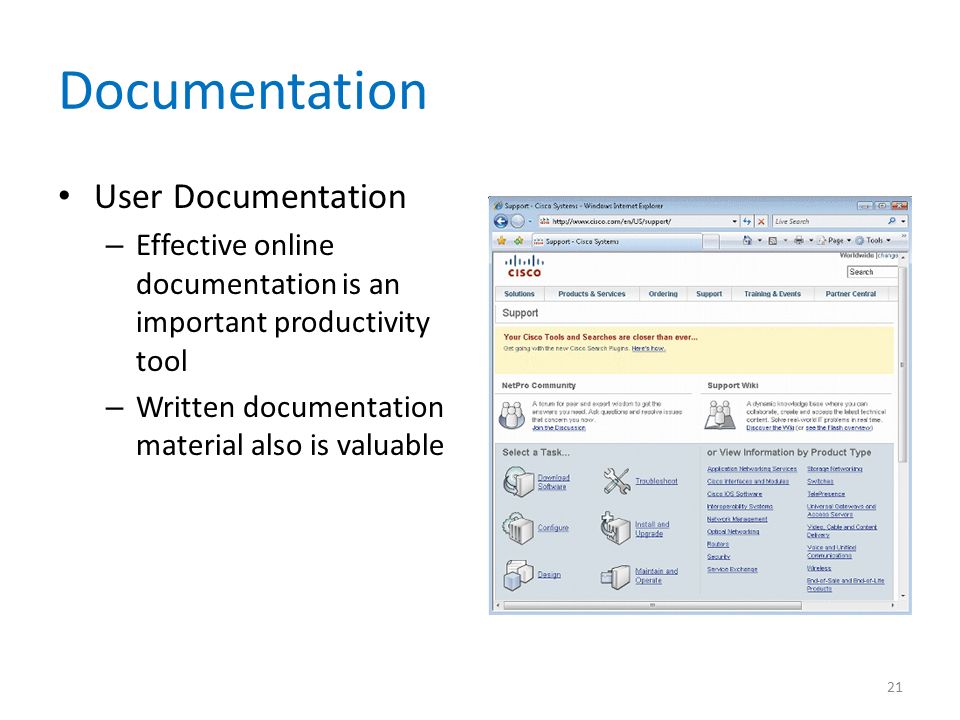The height and width of the screenshot is (720, 960).
Task: Click the Add to Favorites icon
Action: coord(519,241)
